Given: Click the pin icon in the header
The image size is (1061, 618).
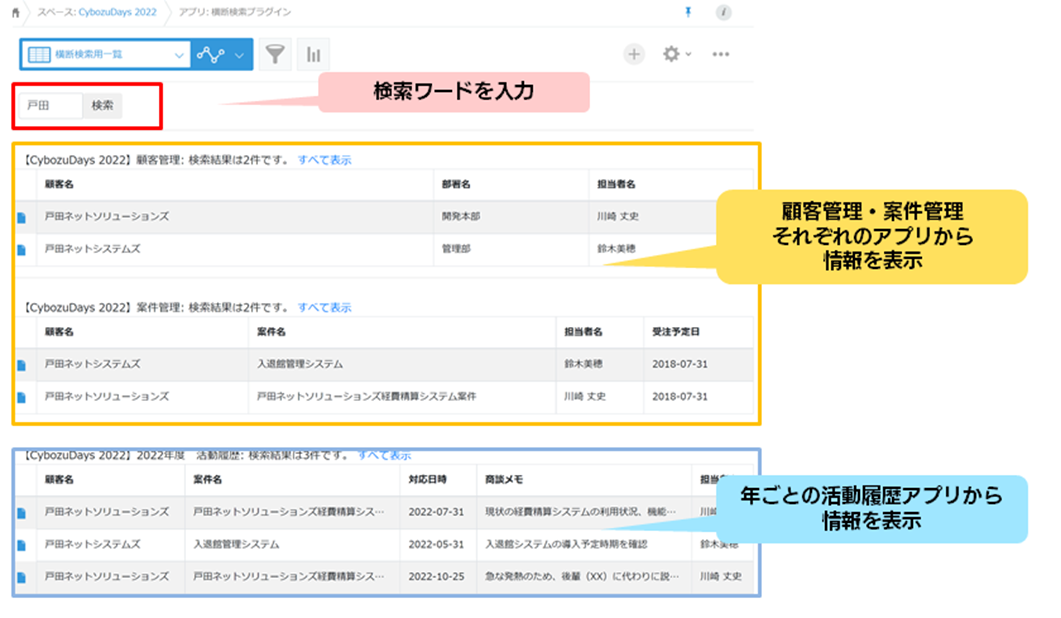Looking at the screenshot, I should [x=689, y=12].
